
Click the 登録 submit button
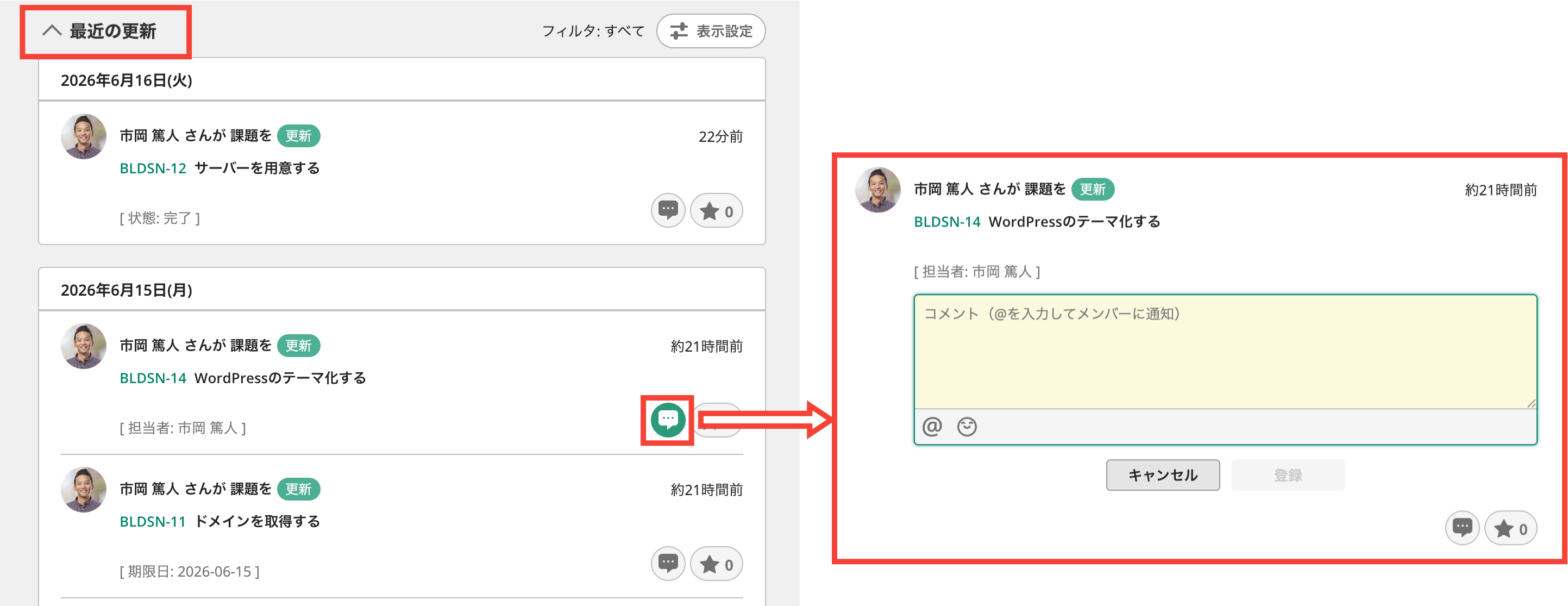(x=1288, y=475)
